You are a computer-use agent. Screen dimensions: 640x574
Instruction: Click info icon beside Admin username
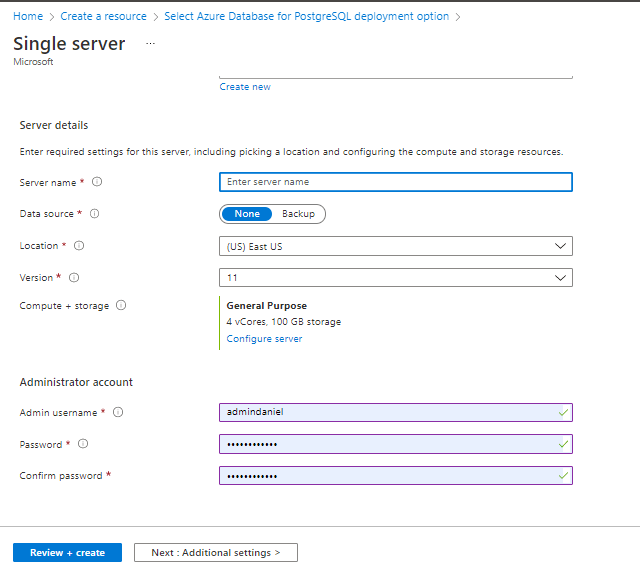117,412
